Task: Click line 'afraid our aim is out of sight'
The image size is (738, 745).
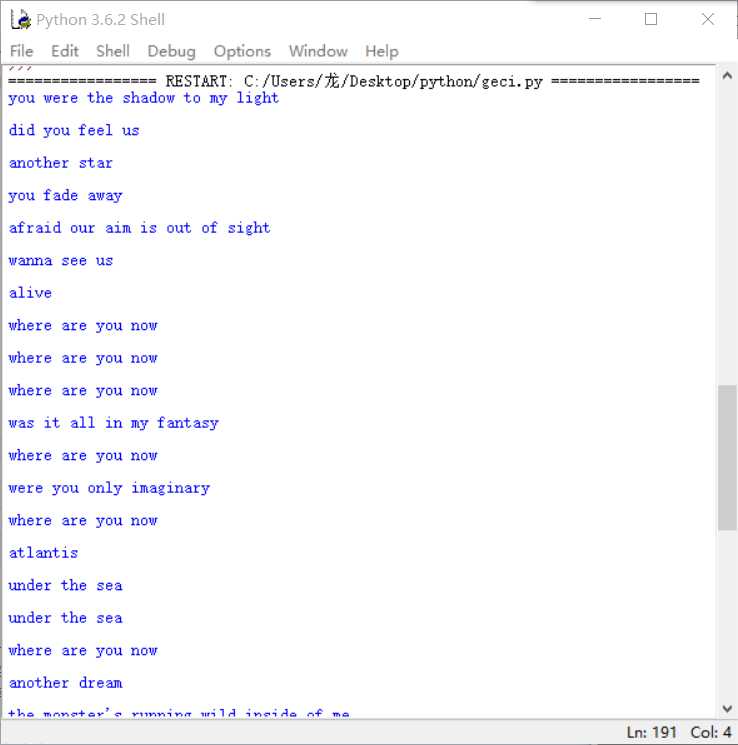Action: point(140,228)
